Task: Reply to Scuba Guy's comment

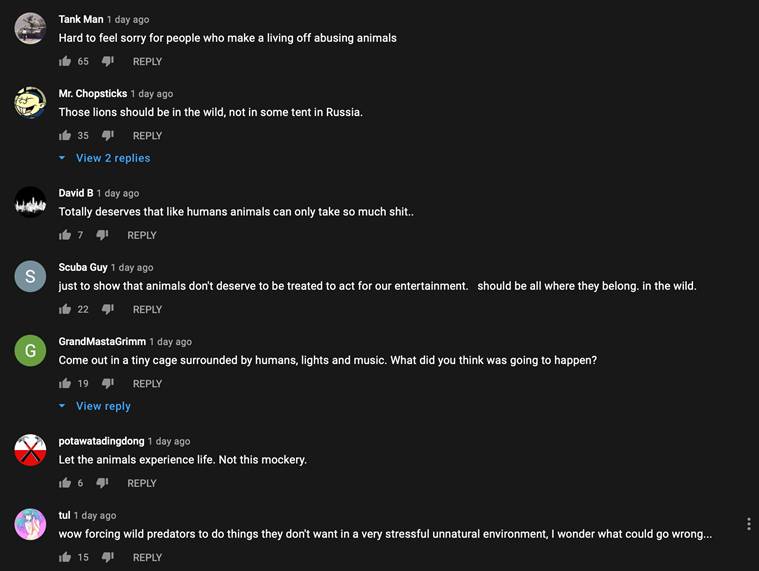Action: pos(147,310)
